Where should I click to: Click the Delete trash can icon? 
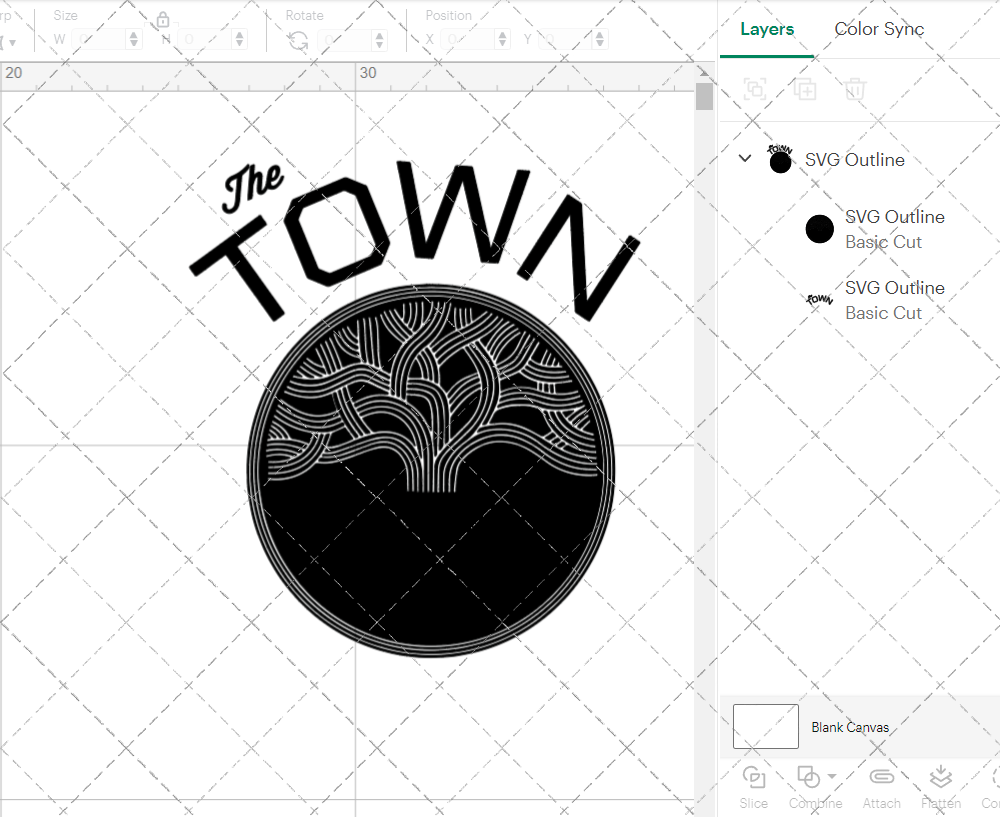coord(854,90)
